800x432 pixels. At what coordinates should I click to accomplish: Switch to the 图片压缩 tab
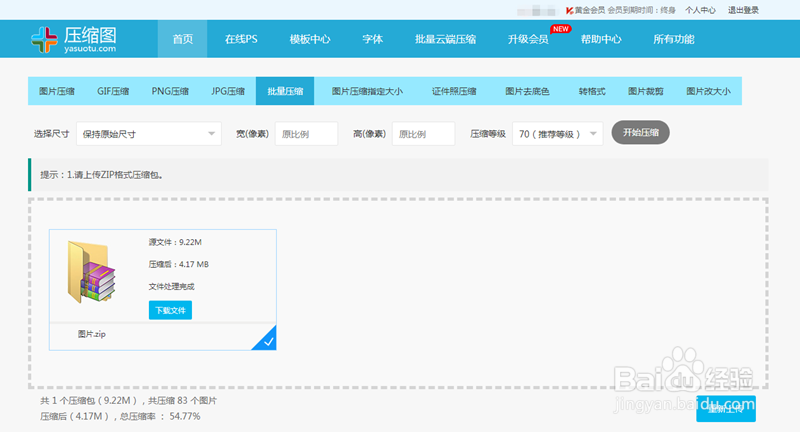[x=57, y=91]
